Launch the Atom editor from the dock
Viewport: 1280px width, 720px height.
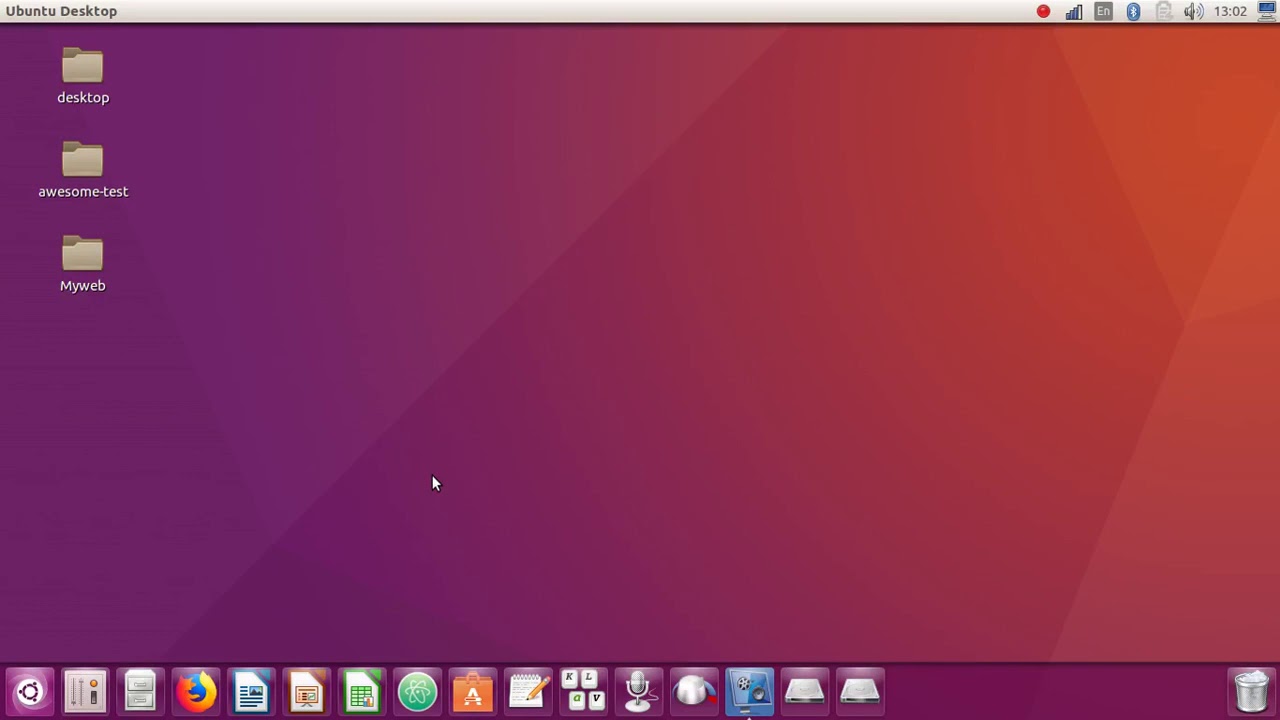(418, 691)
